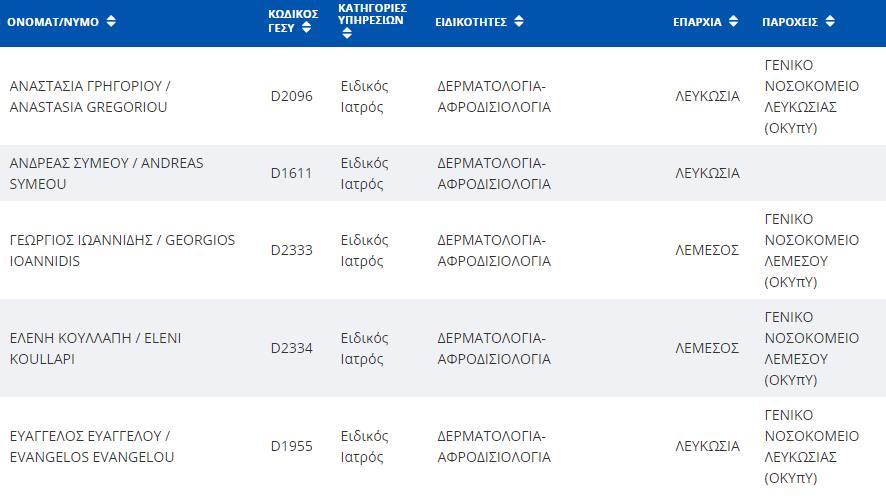Select the ΓΕΩΡΓΙΟΣ ΙΩΑΝΝΙΔΗΣ row name
Viewport: 886px width, 498px height.
(122, 250)
